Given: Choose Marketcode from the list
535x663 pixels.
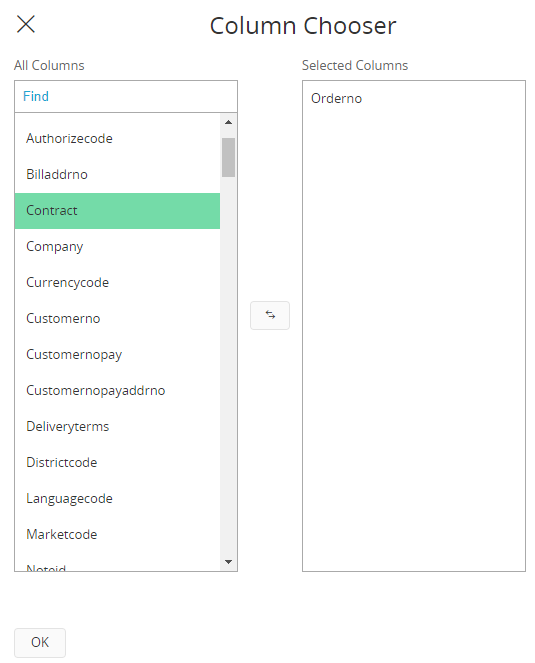Looking at the screenshot, I should click(x=117, y=534).
